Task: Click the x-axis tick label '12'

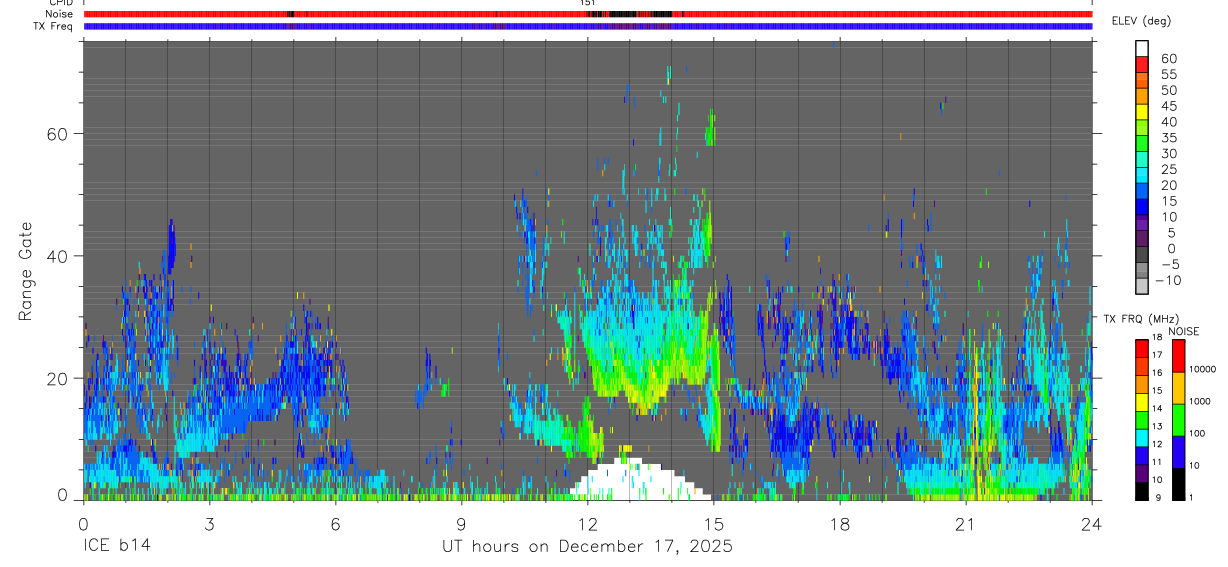Action: tap(587, 523)
